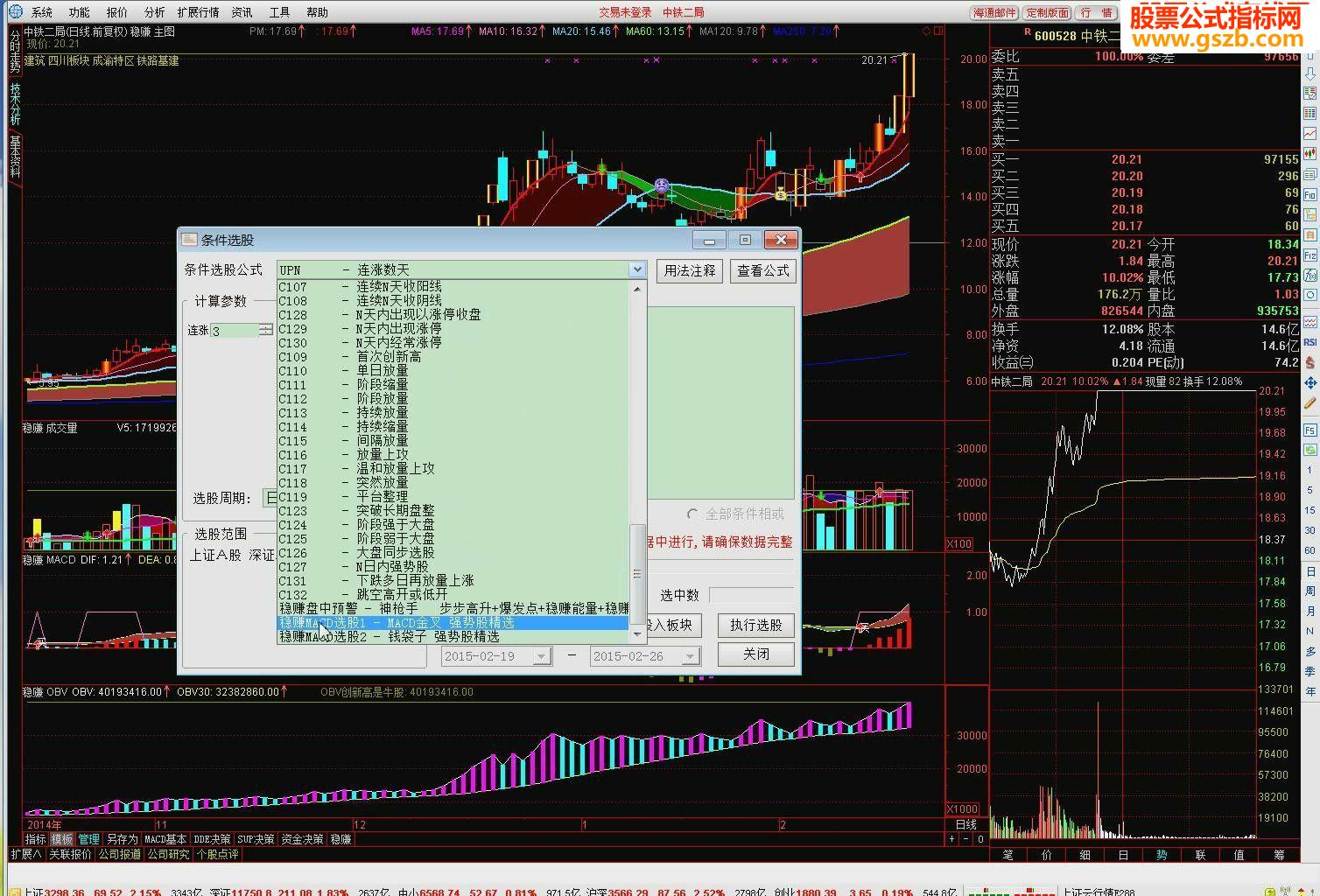Select 稳赚MACD选股2 钱袋子 list entry

pos(453,637)
